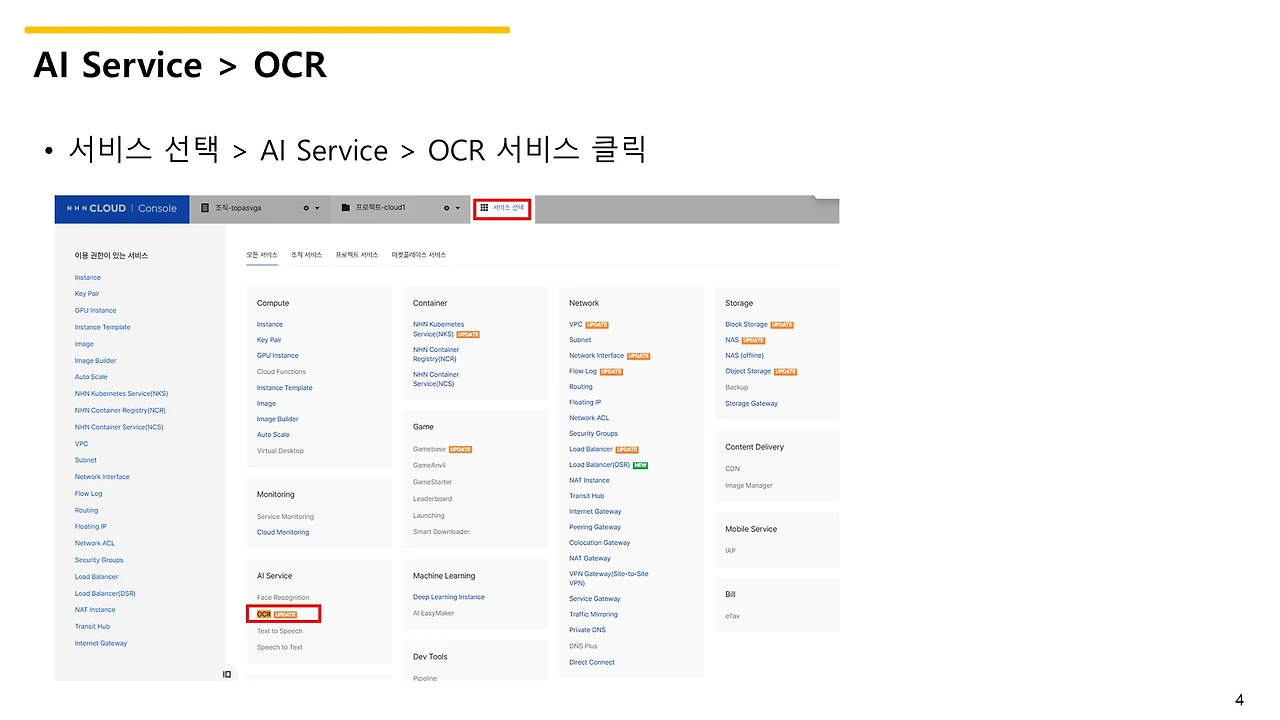Open NAS (offline) in the Storage card
Image resolution: width=1280 pixels, height=720 pixels.
coord(745,355)
